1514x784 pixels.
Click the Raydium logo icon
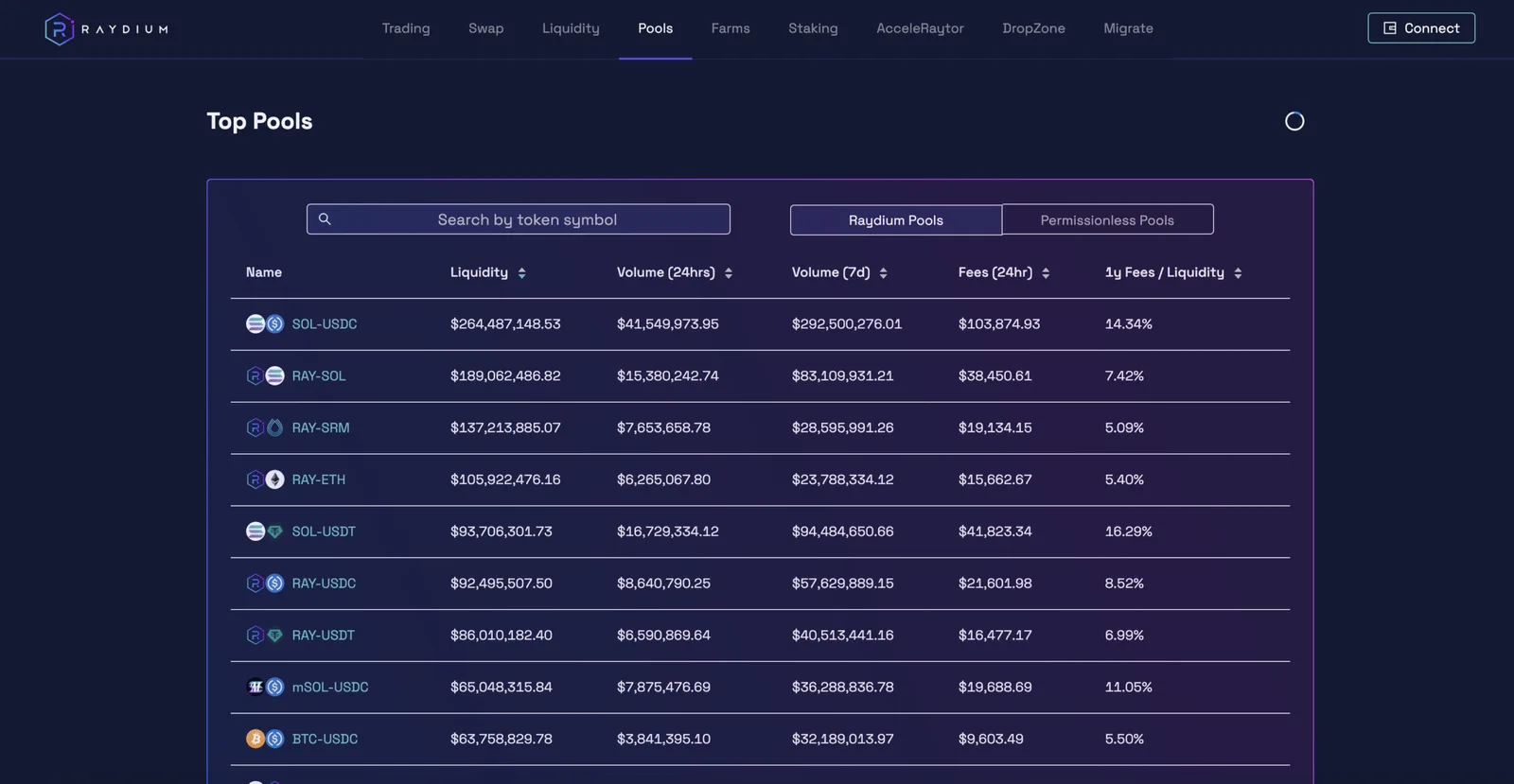click(x=59, y=29)
